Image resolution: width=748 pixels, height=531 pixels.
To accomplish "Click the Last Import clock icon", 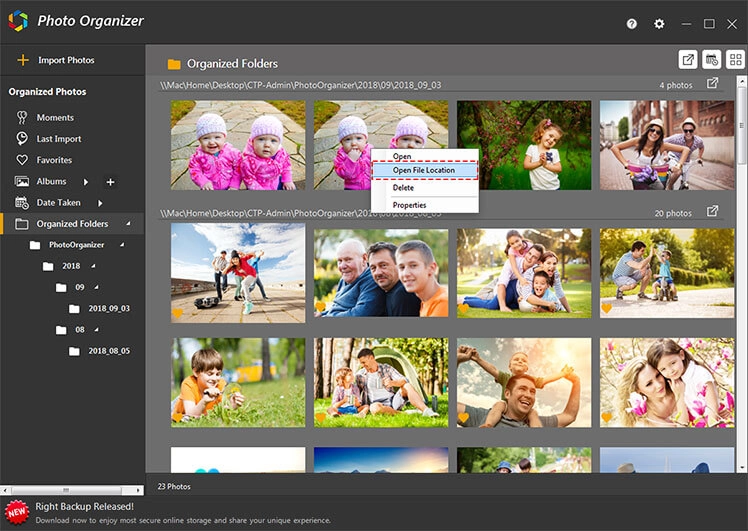I will coord(22,138).
